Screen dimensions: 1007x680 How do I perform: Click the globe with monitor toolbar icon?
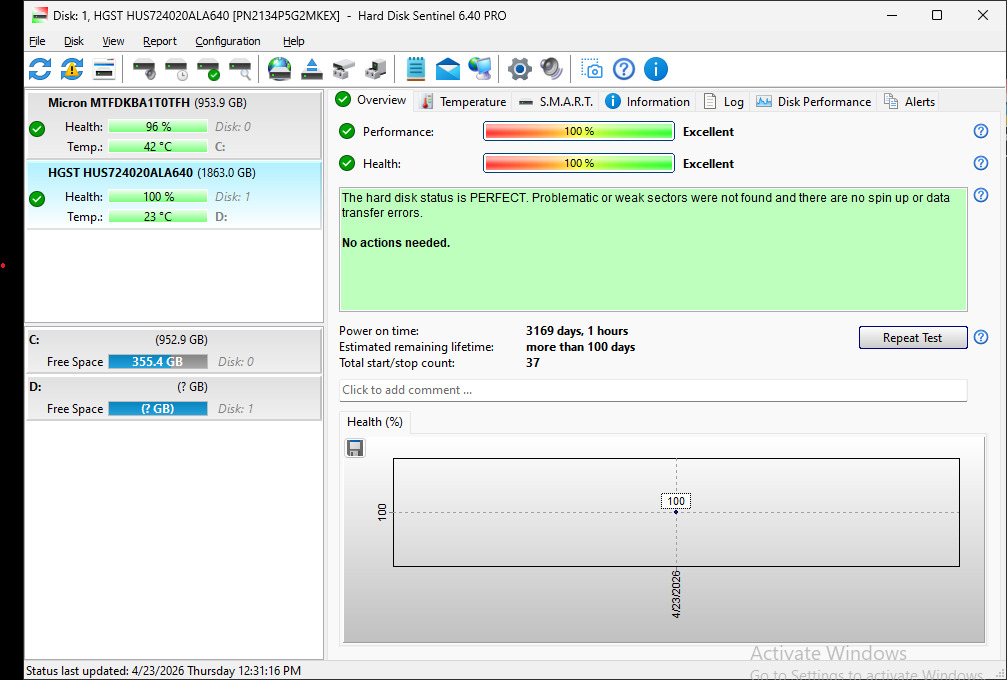tap(480, 69)
